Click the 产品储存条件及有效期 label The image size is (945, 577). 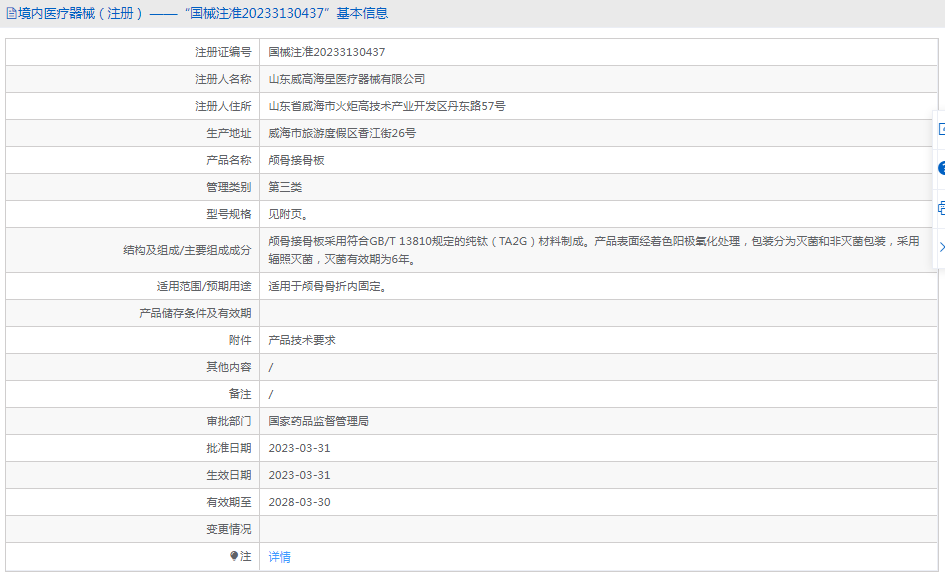click(x=195, y=313)
